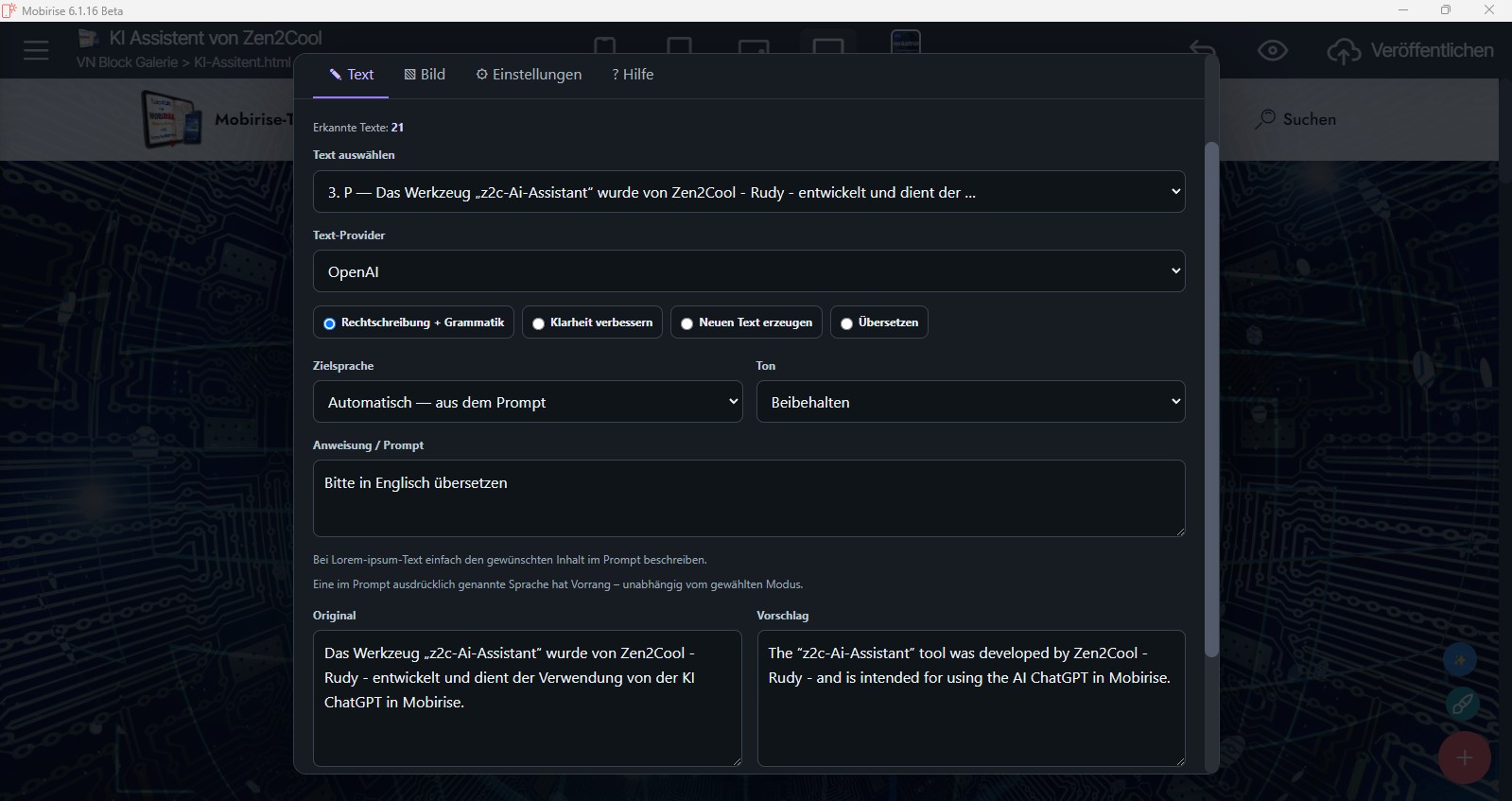1512x801 pixels.
Task: Switch to the Bild tab
Action: [425, 75]
